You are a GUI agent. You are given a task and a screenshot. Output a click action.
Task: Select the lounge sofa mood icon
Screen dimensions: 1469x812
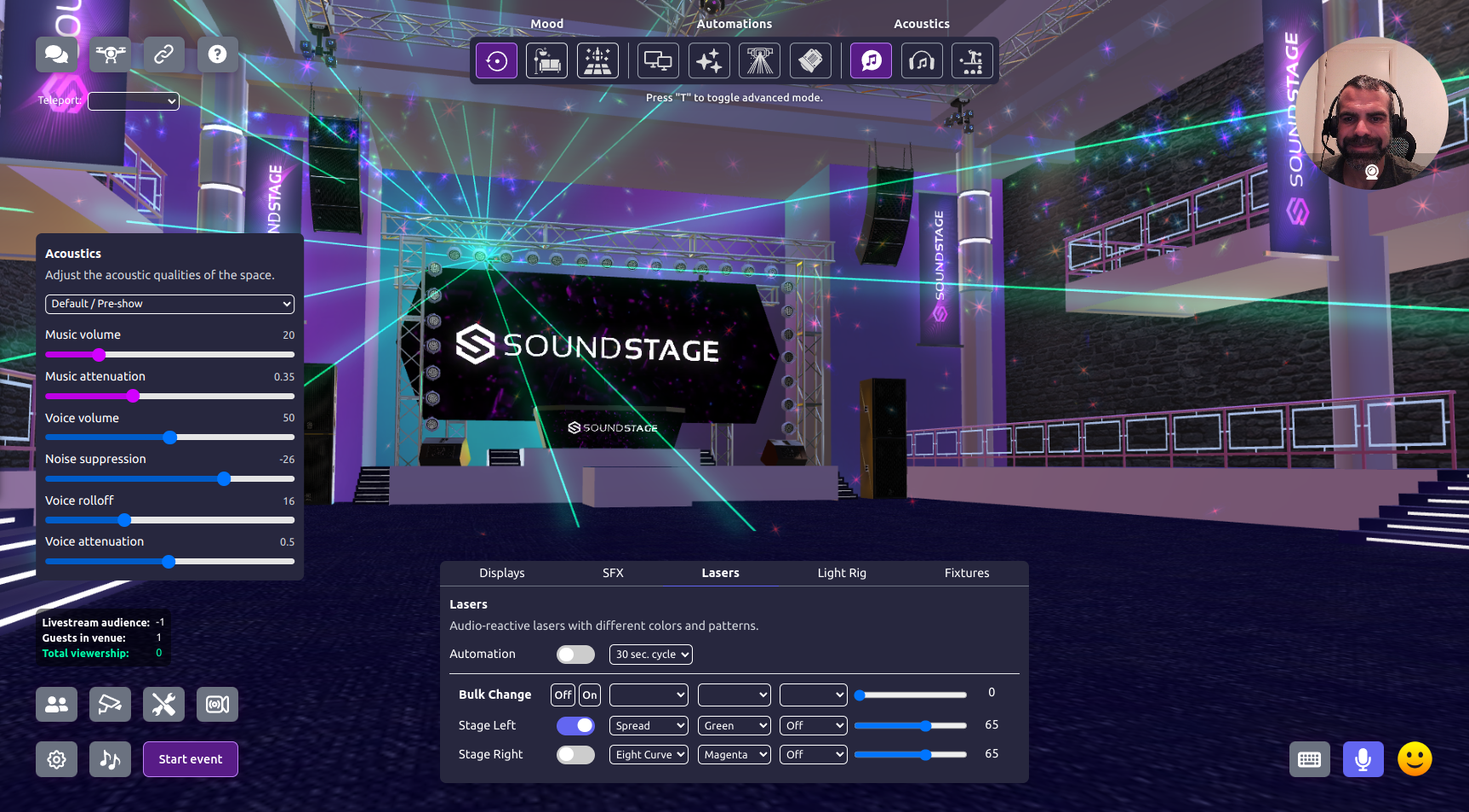[x=546, y=60]
